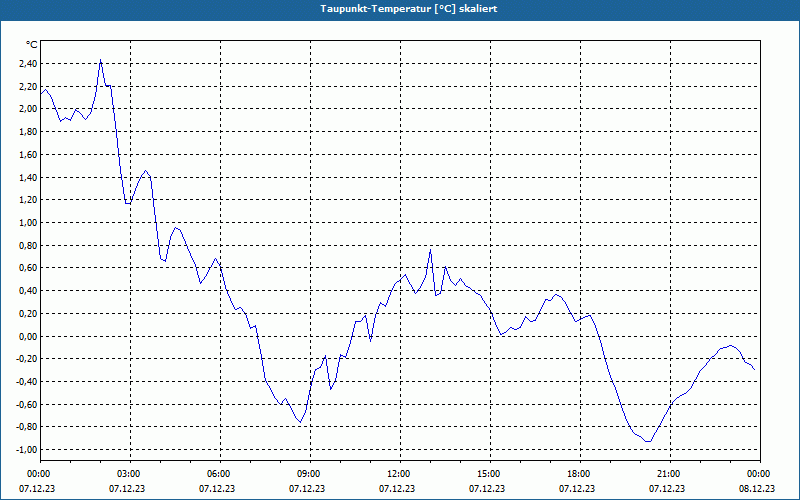Viewport: 800px width, 500px height.
Task: Click the '-1,00' y-axis value
Action: [27, 449]
